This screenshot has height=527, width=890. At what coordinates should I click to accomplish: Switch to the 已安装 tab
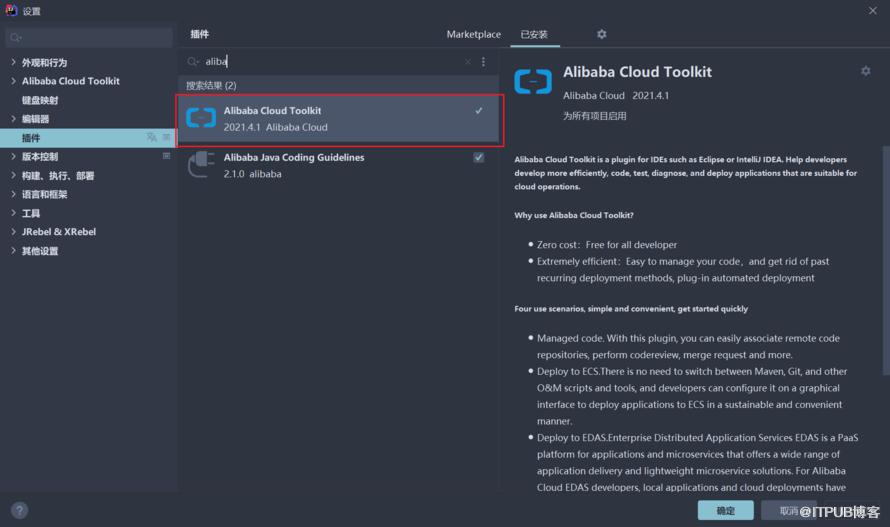point(534,34)
